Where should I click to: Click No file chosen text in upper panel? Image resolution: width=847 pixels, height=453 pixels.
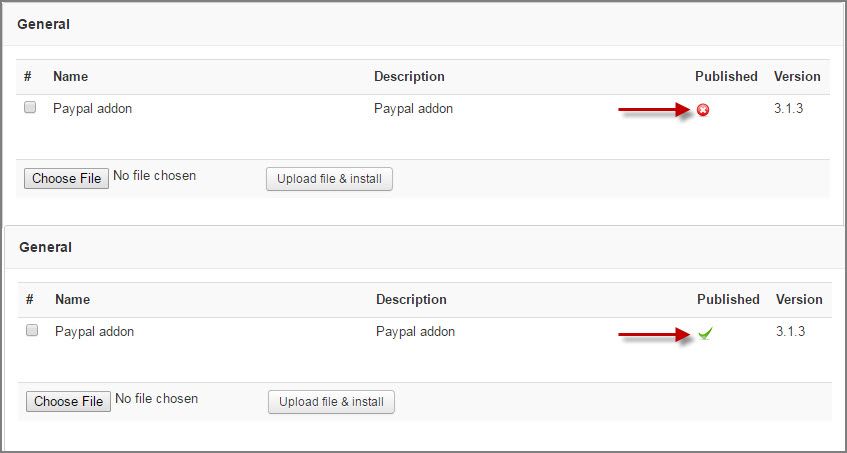click(154, 176)
